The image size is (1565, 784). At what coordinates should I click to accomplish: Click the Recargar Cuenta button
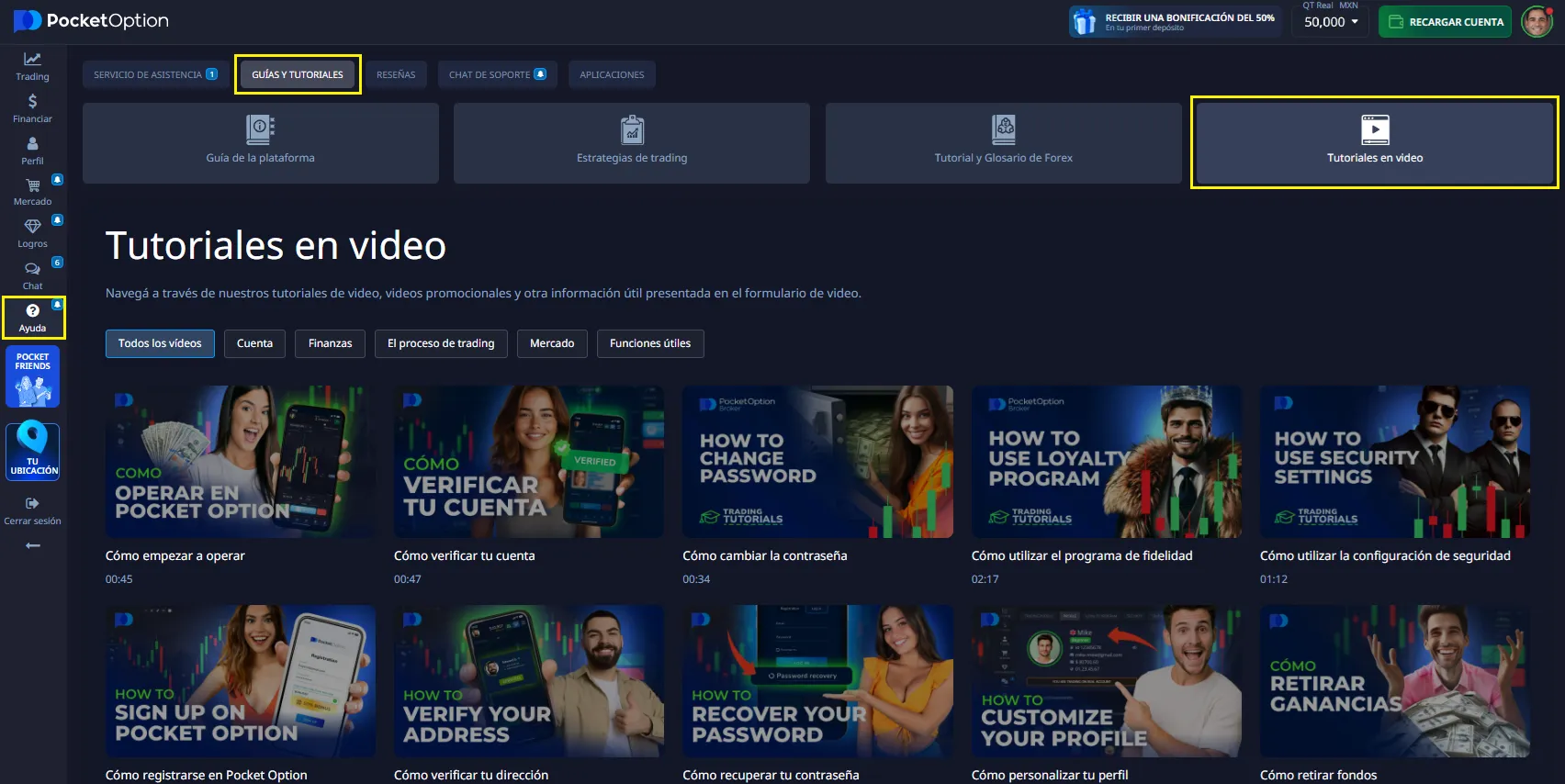click(1446, 22)
